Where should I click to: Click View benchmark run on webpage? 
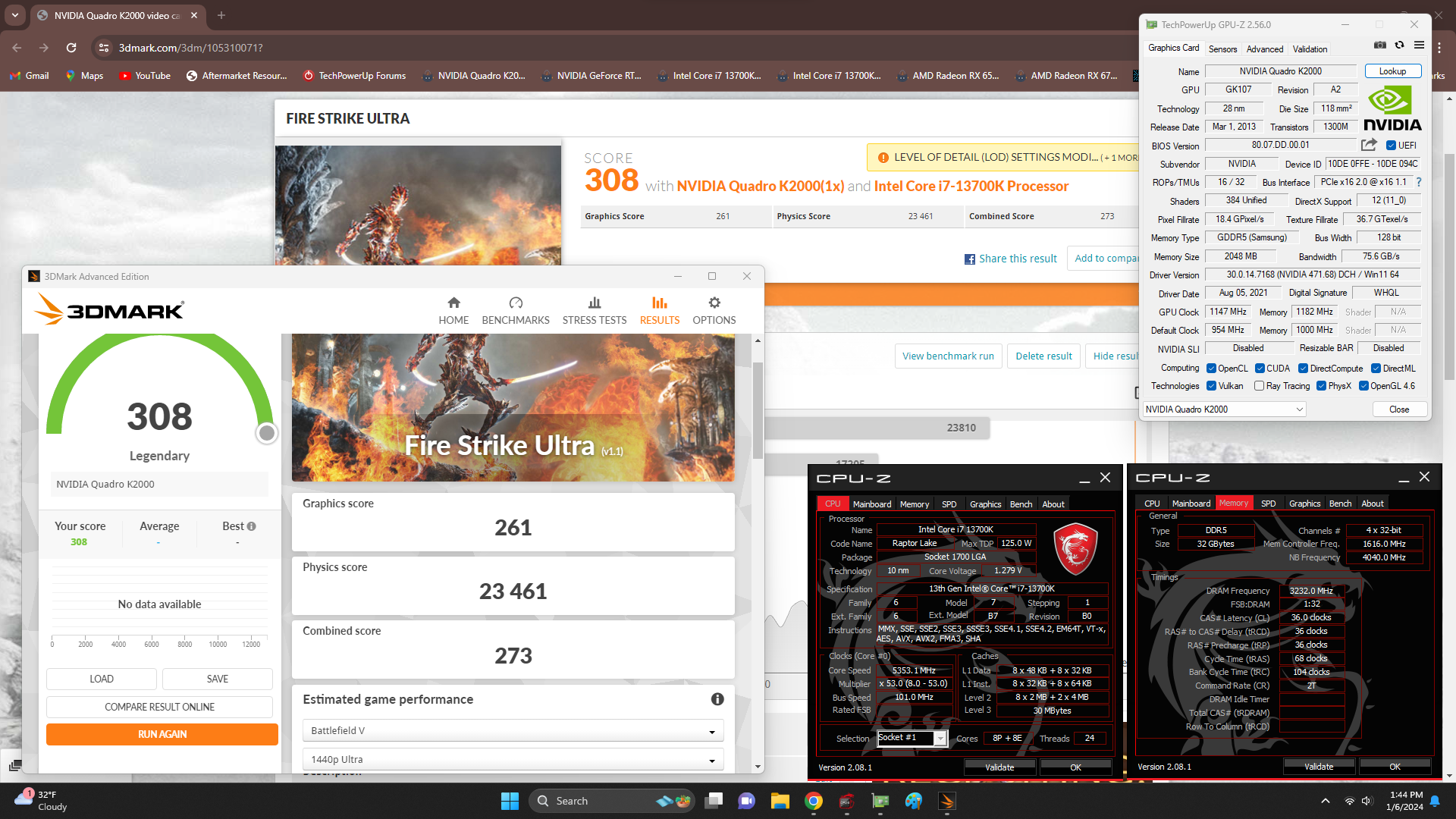pos(948,356)
